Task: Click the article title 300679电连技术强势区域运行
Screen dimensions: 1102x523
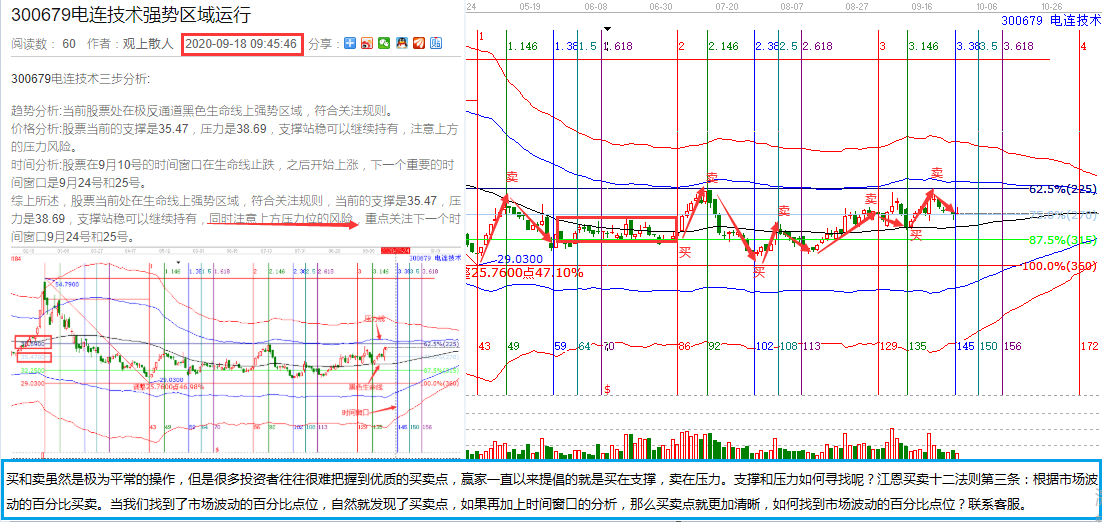Action: pyautogui.click(x=131, y=15)
